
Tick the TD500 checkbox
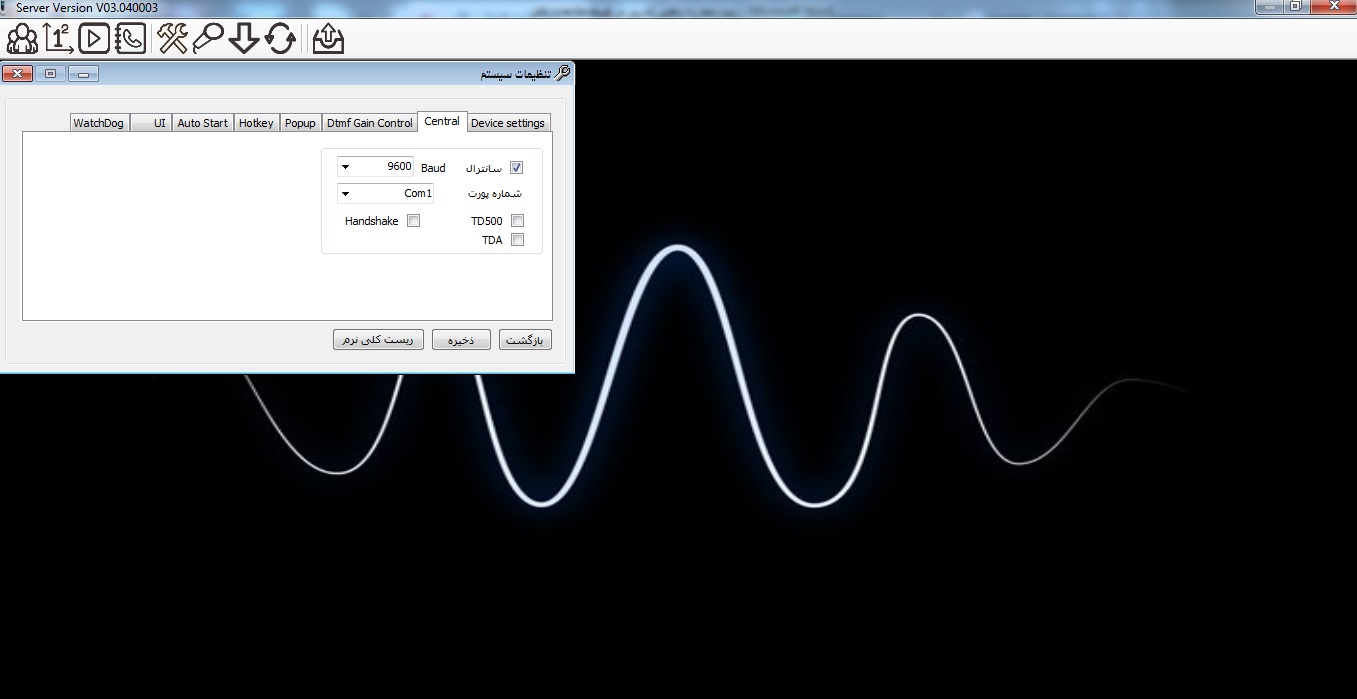(517, 221)
